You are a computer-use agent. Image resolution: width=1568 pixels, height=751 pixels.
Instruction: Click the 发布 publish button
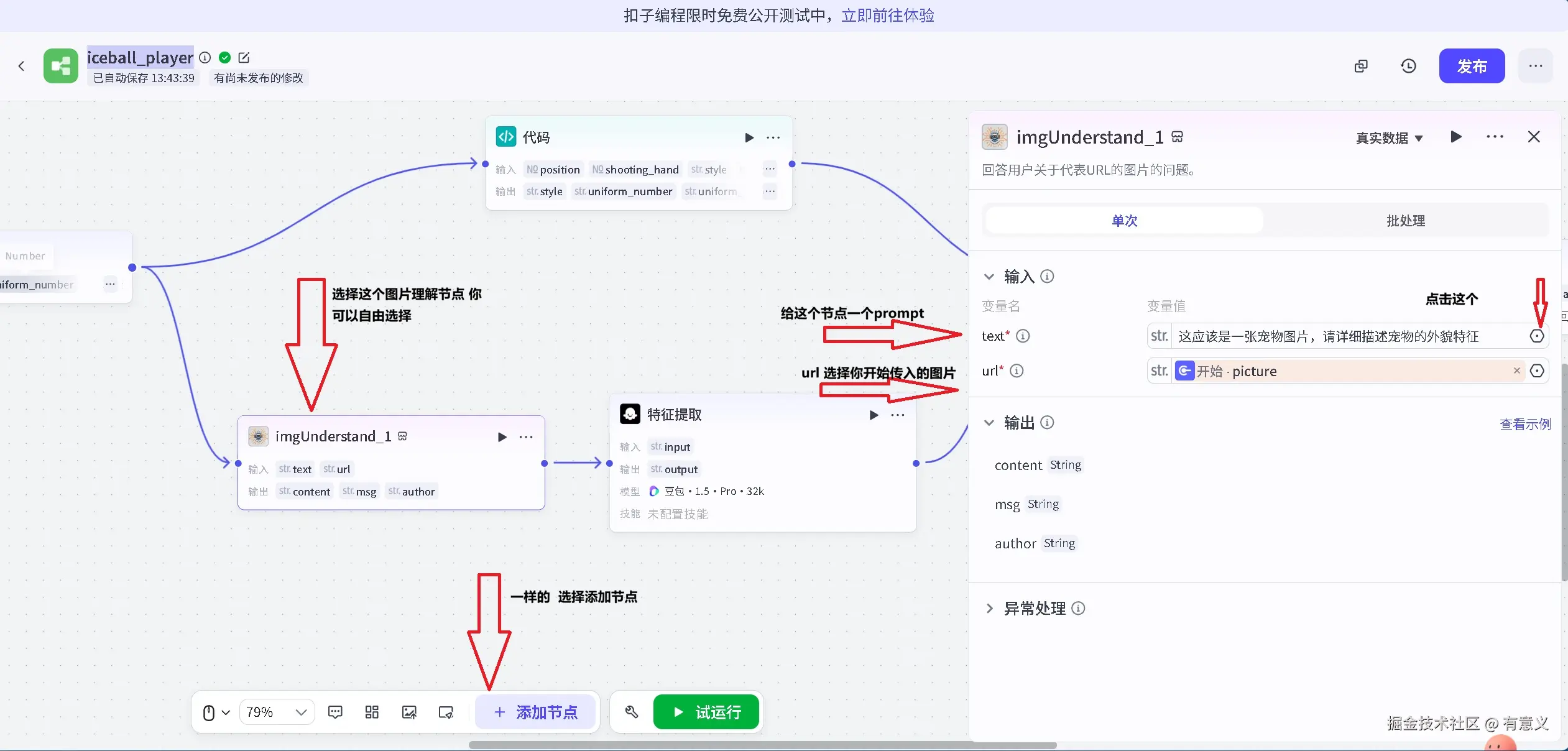pyautogui.click(x=1472, y=65)
